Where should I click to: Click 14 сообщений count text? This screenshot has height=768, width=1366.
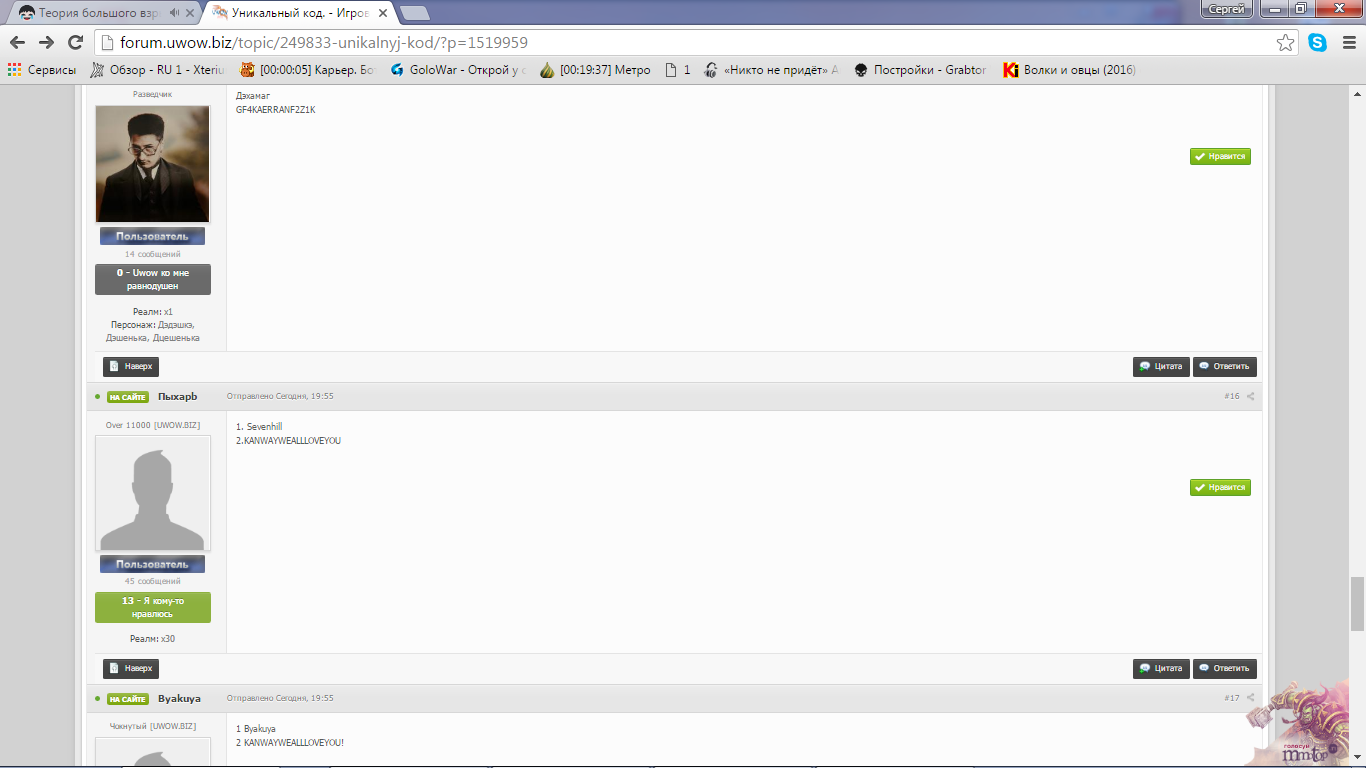point(152,254)
